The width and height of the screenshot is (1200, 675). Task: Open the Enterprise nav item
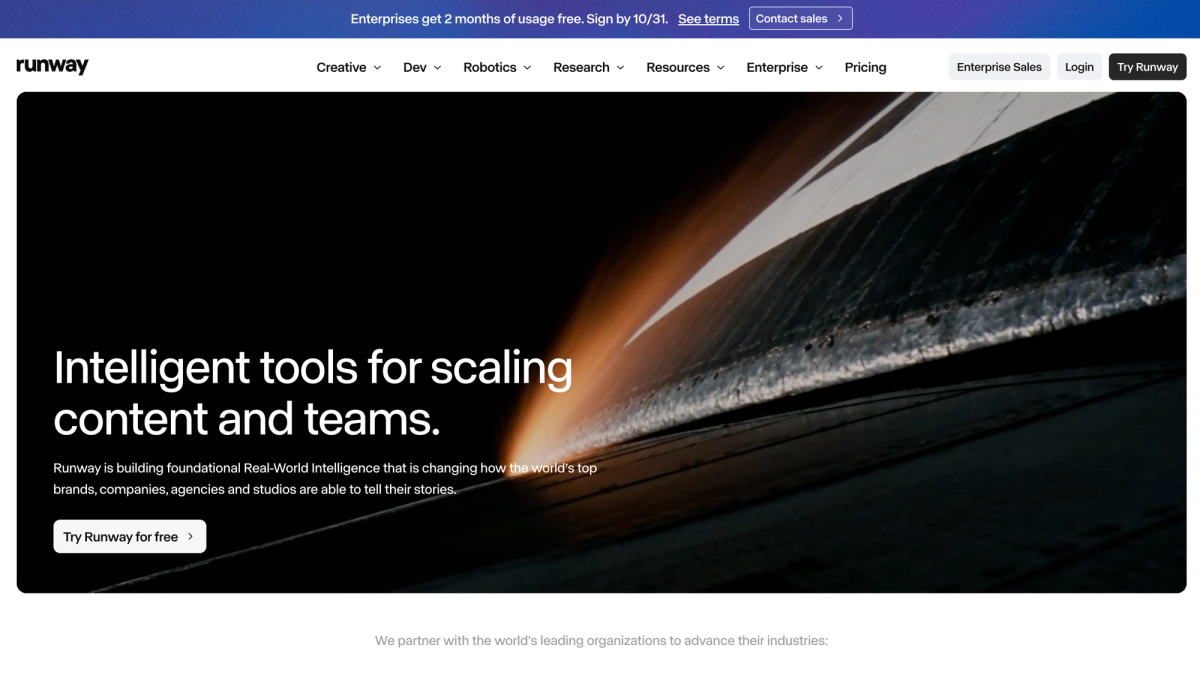coord(785,67)
